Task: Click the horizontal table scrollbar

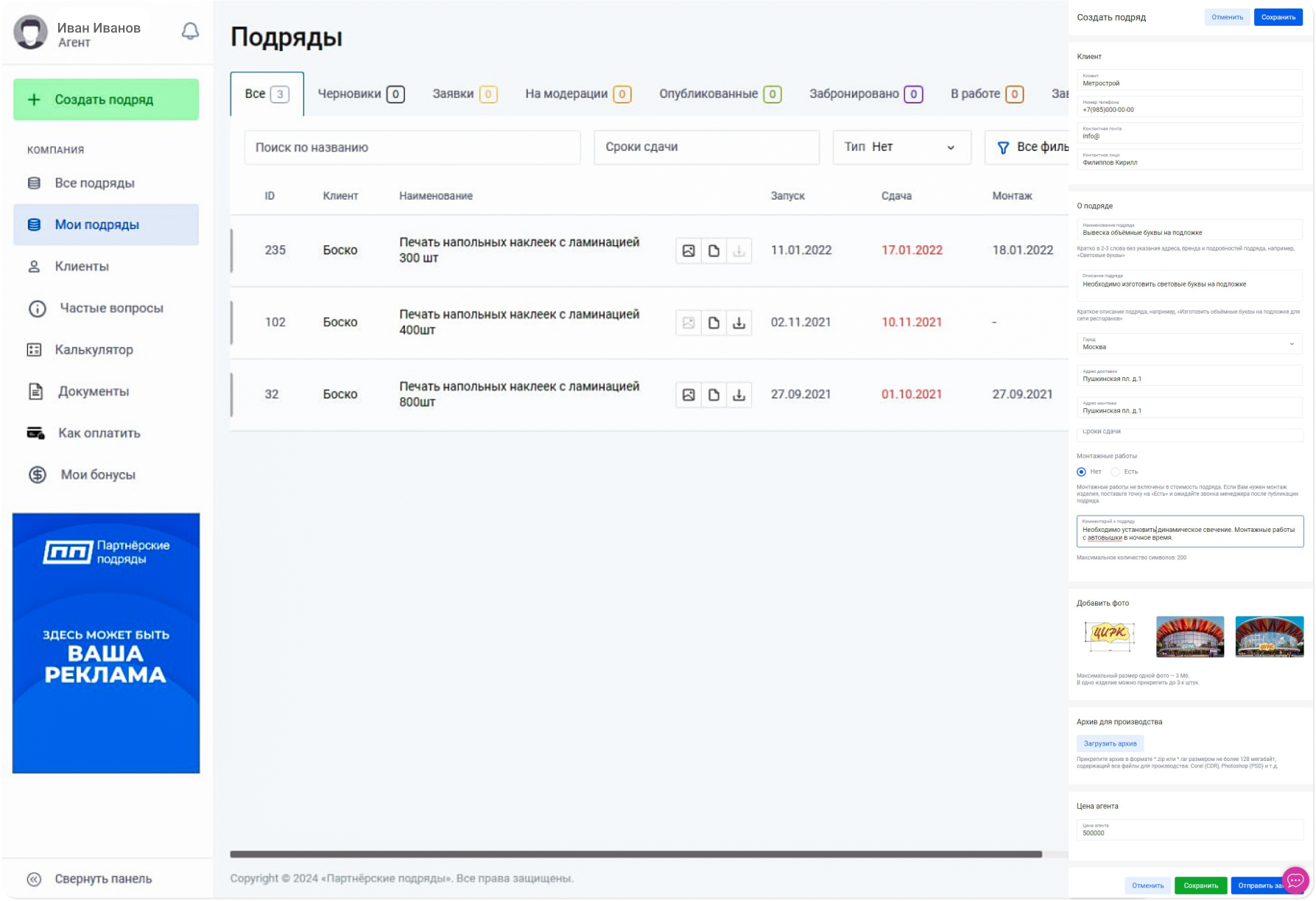Action: point(635,855)
